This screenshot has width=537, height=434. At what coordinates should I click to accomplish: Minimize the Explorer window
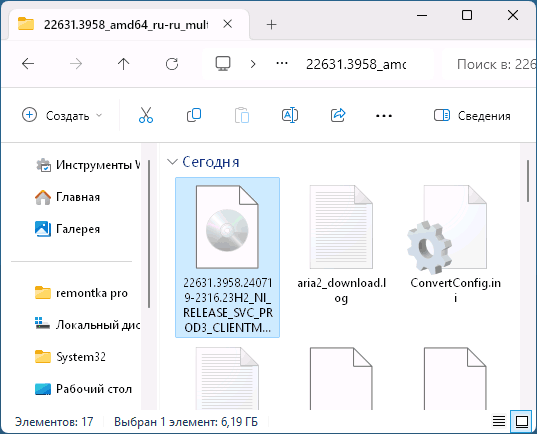point(422,15)
